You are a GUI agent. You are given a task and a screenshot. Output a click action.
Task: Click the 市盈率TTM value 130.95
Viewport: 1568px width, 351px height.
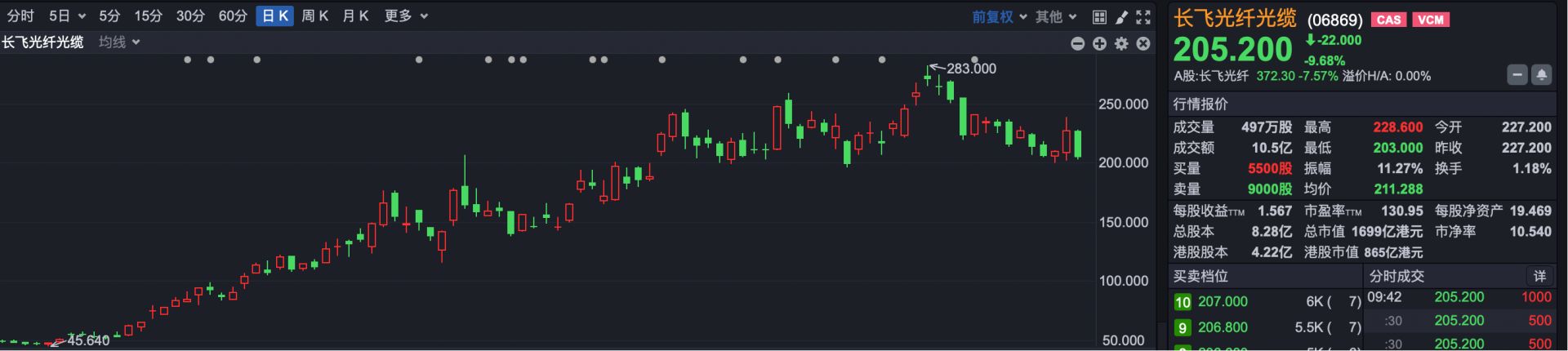pos(1402,211)
